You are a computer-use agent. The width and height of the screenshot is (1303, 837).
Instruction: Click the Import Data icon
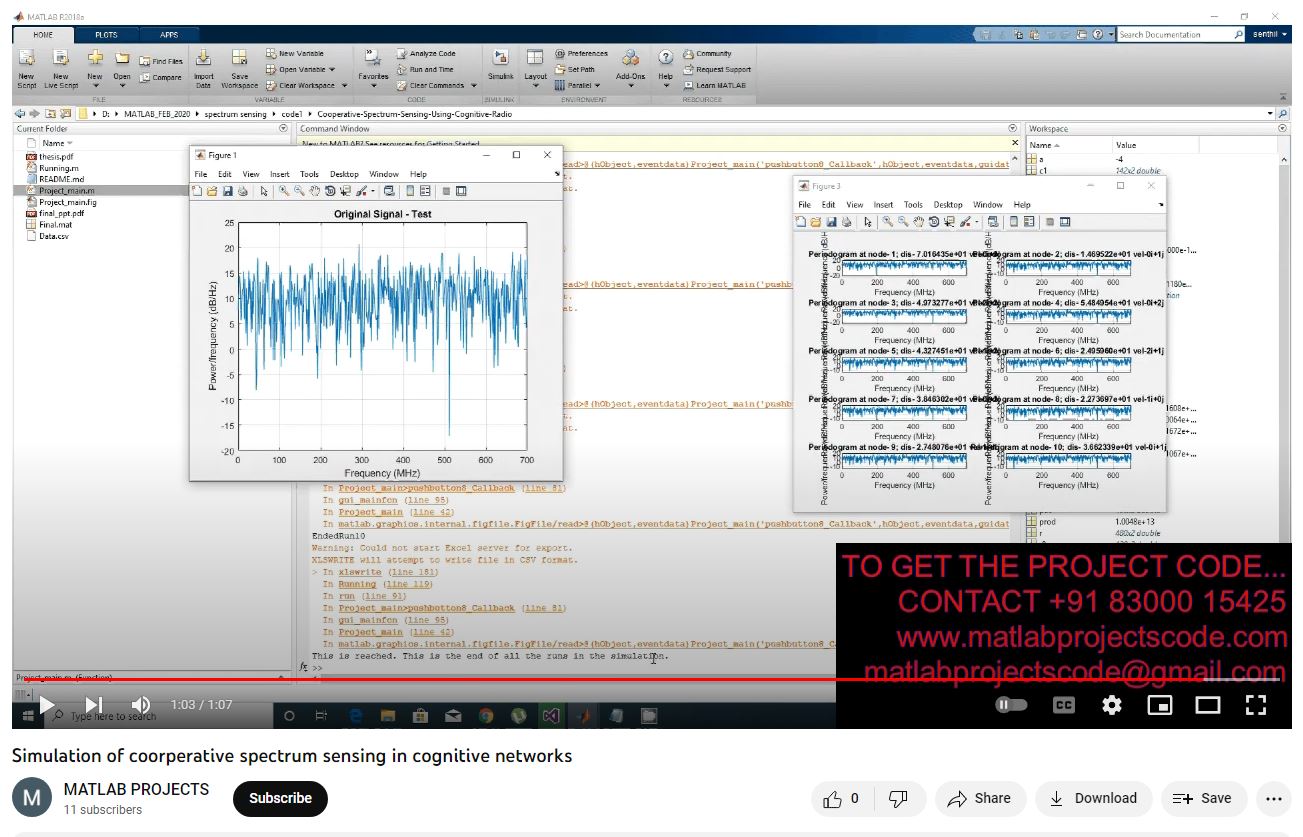coord(203,64)
